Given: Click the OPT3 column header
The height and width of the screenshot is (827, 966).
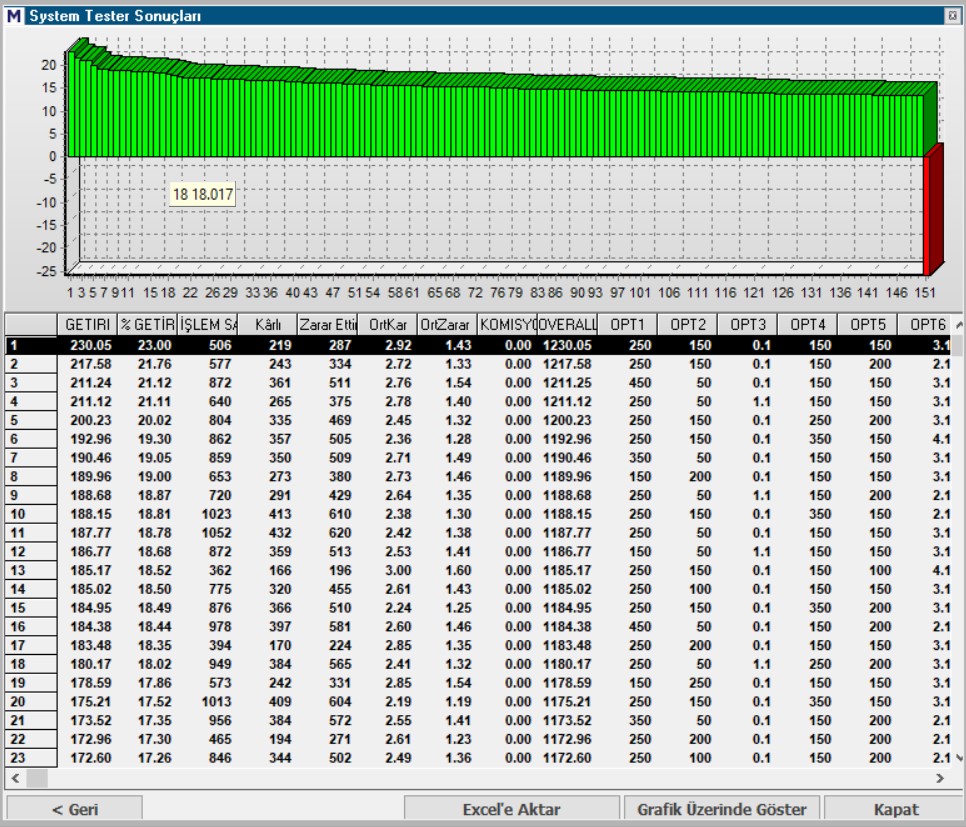Looking at the screenshot, I should pos(747,325).
